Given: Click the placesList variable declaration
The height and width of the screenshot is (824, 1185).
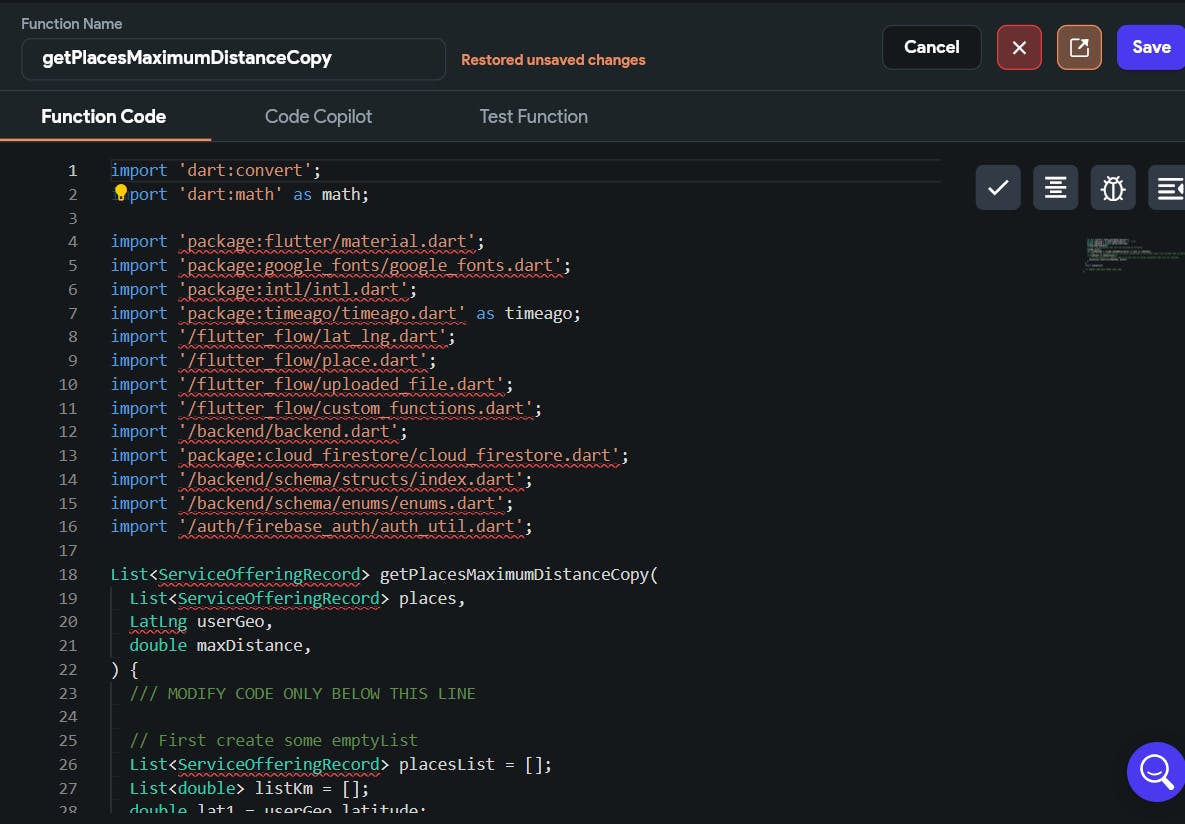Looking at the screenshot, I should [446, 764].
